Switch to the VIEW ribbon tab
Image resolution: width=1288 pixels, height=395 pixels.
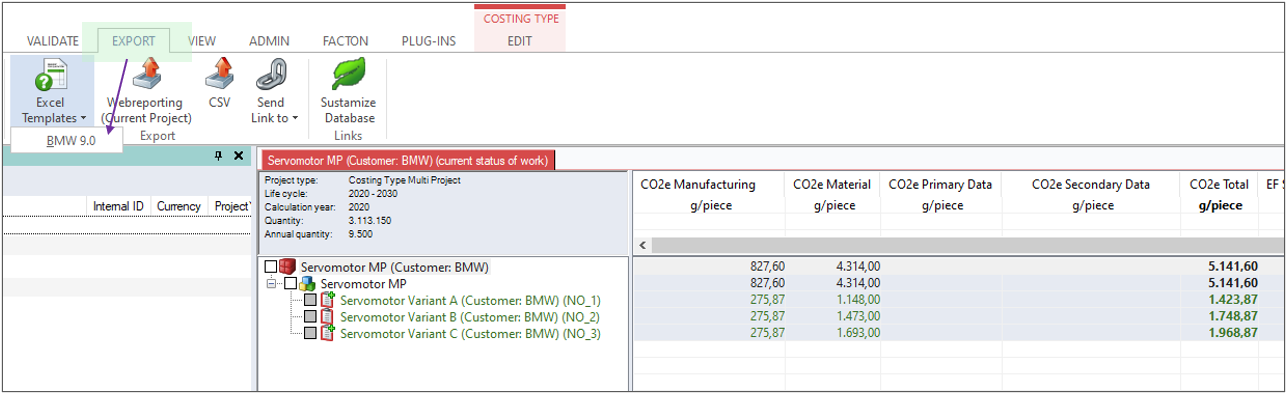tap(202, 41)
